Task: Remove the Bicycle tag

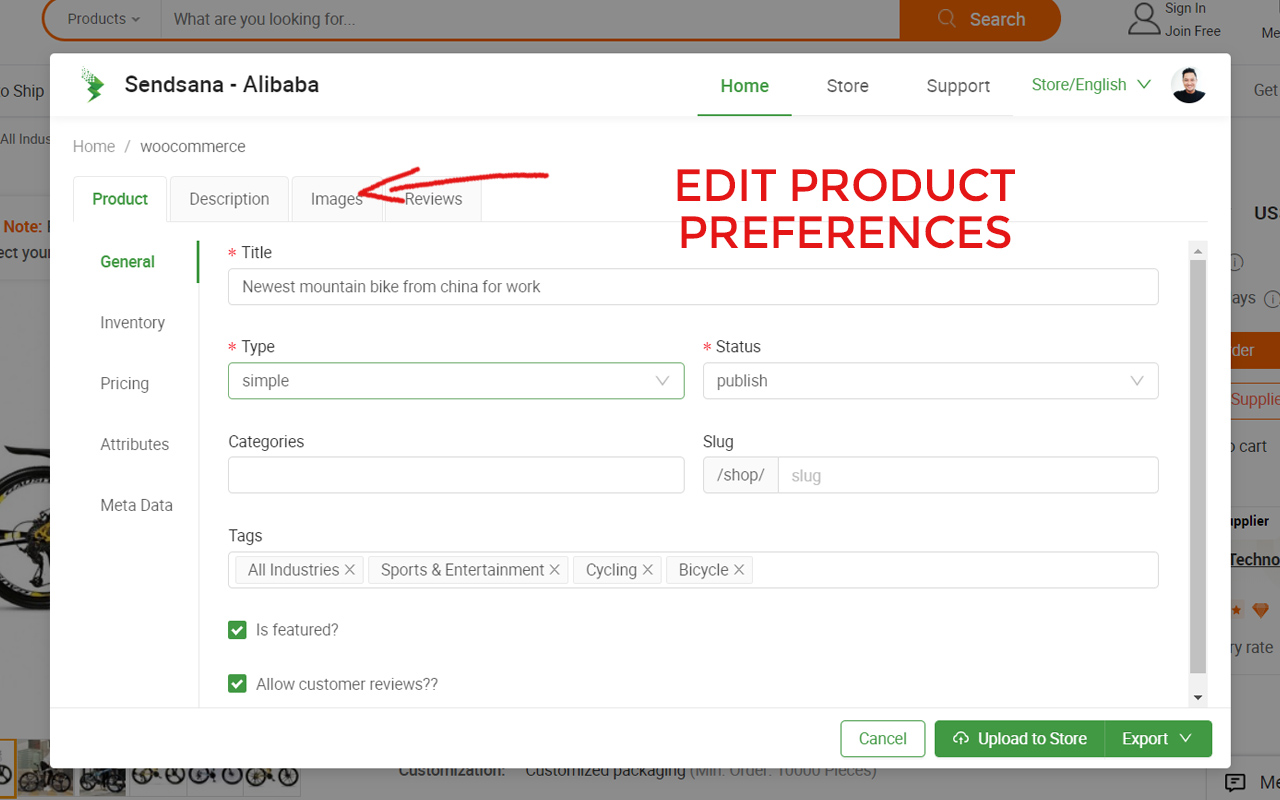Action: (739, 570)
